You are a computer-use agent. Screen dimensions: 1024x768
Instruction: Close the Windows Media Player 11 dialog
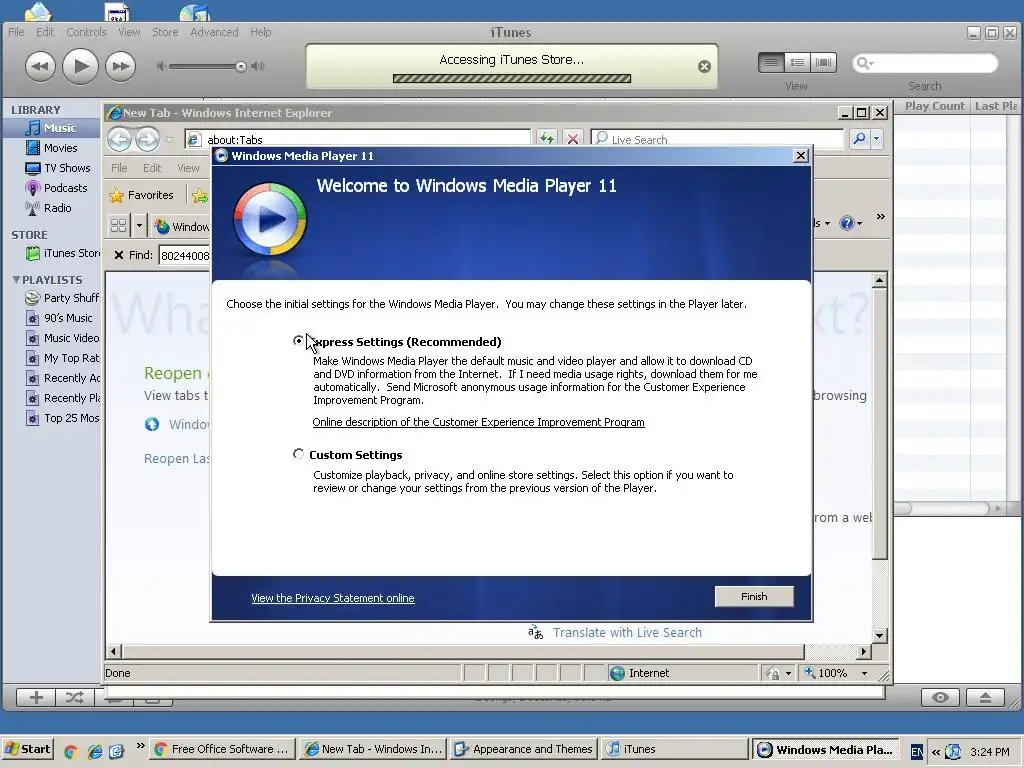801,155
